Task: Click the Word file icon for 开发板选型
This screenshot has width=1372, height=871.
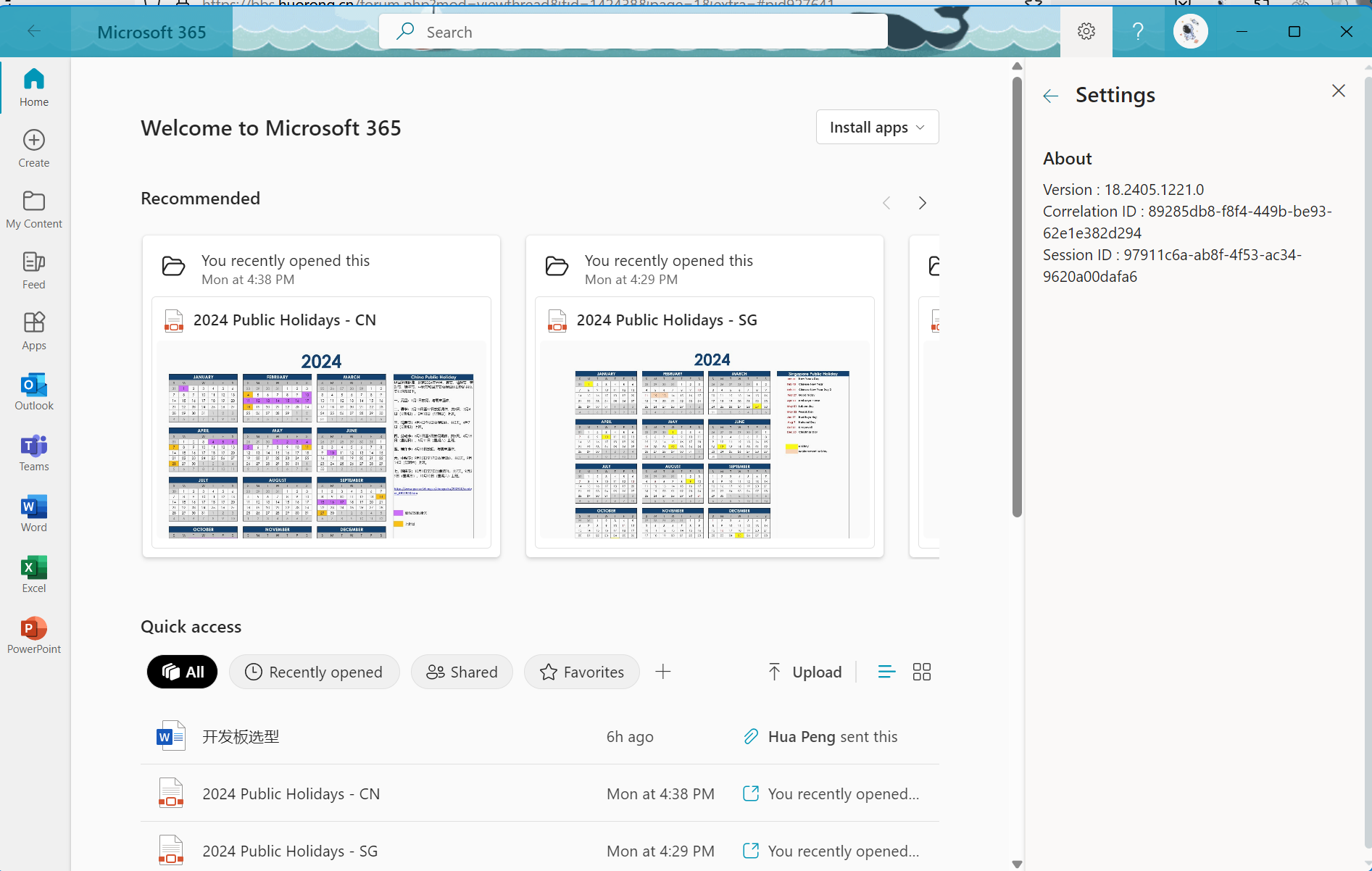Action: (x=171, y=736)
